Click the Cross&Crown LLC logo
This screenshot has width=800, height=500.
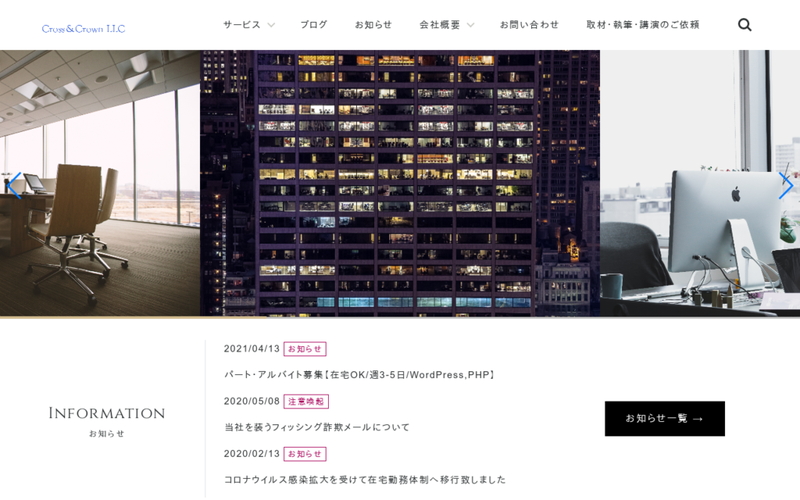pyautogui.click(x=83, y=29)
